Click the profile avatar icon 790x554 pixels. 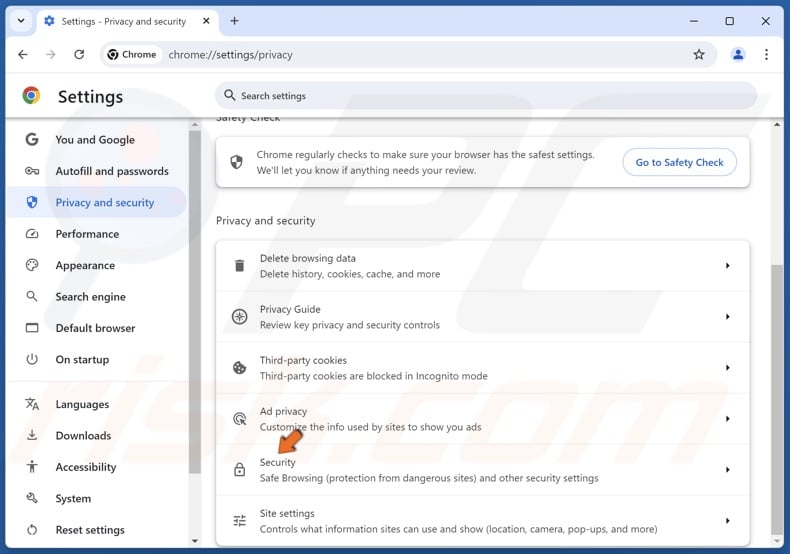coord(738,55)
